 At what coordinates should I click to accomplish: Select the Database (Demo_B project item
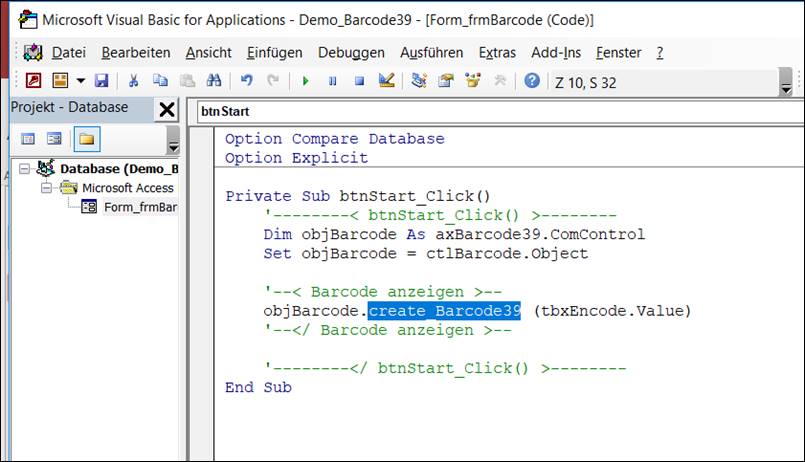click(119, 169)
